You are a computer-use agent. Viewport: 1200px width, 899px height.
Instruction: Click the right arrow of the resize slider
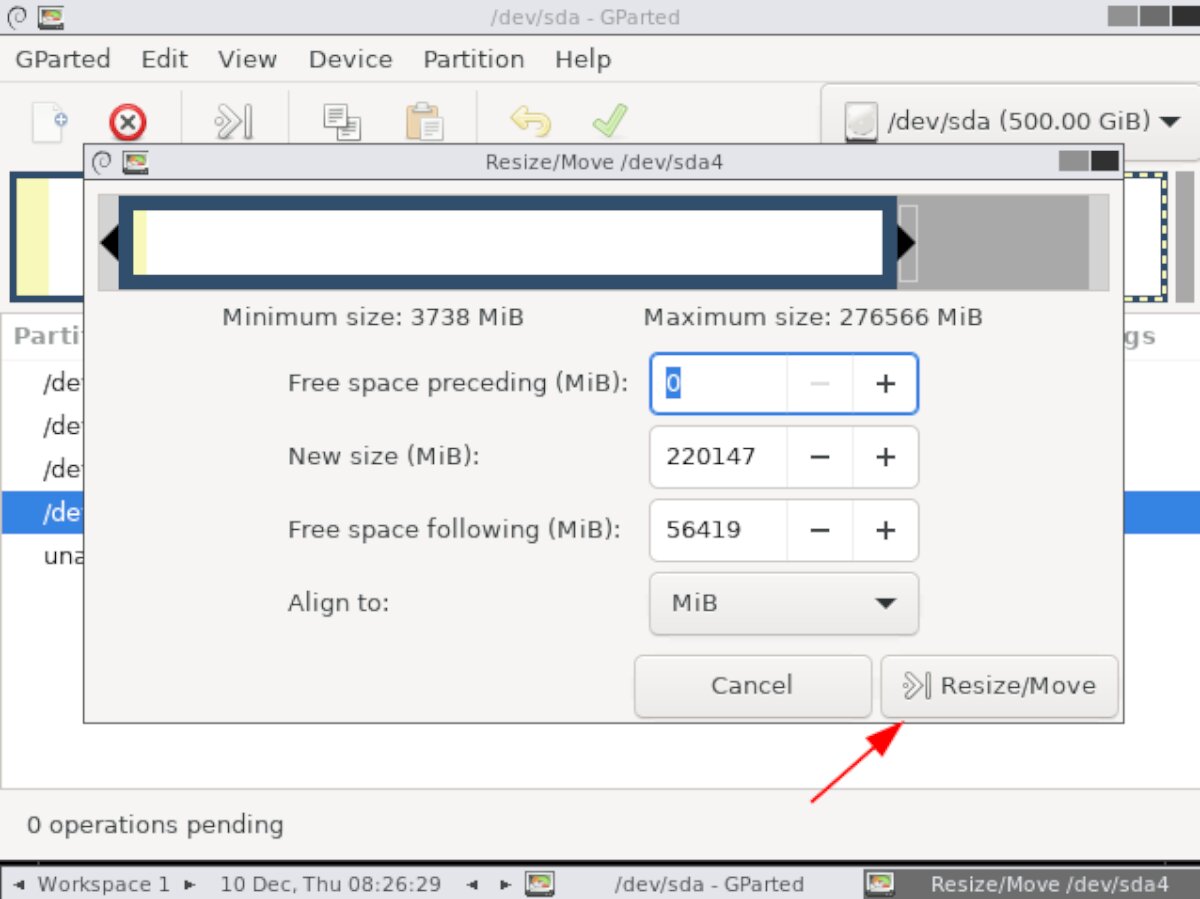click(x=906, y=241)
